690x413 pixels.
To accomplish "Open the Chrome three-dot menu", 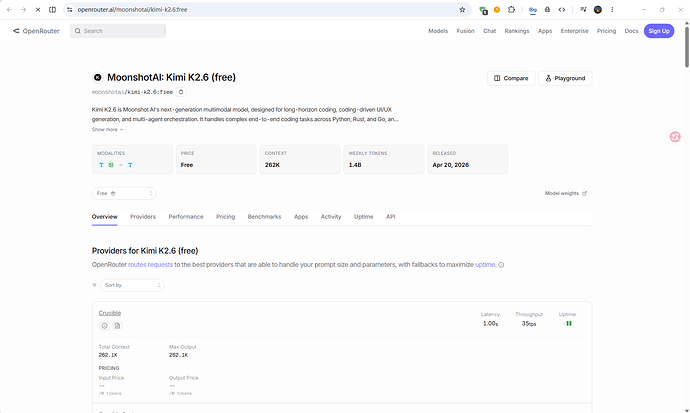I will 612,10.
